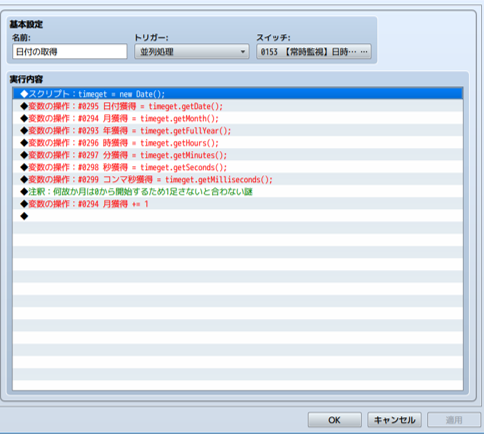Select the empty last command line diamond
The width and height of the screenshot is (484, 434).
point(238,216)
